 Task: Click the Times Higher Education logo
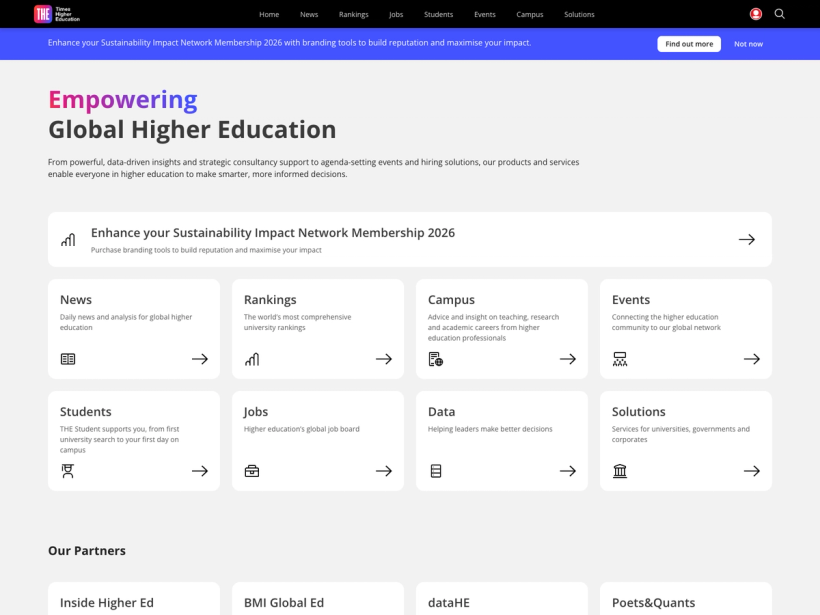coord(57,14)
